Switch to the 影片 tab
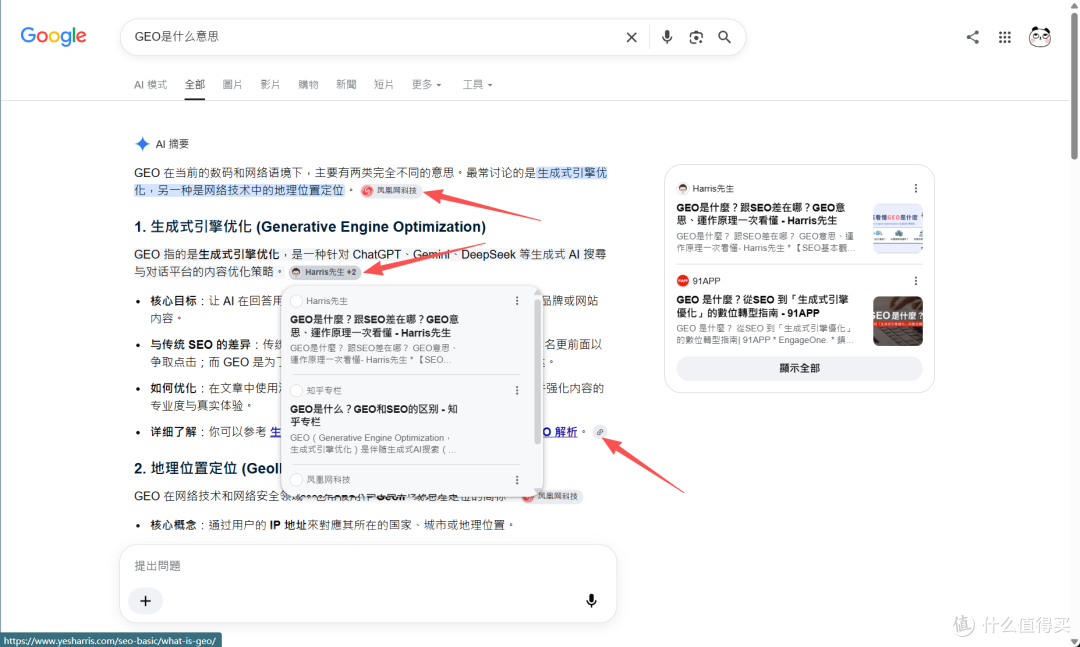Screen dimensions: 1080x647 [x=270, y=84]
